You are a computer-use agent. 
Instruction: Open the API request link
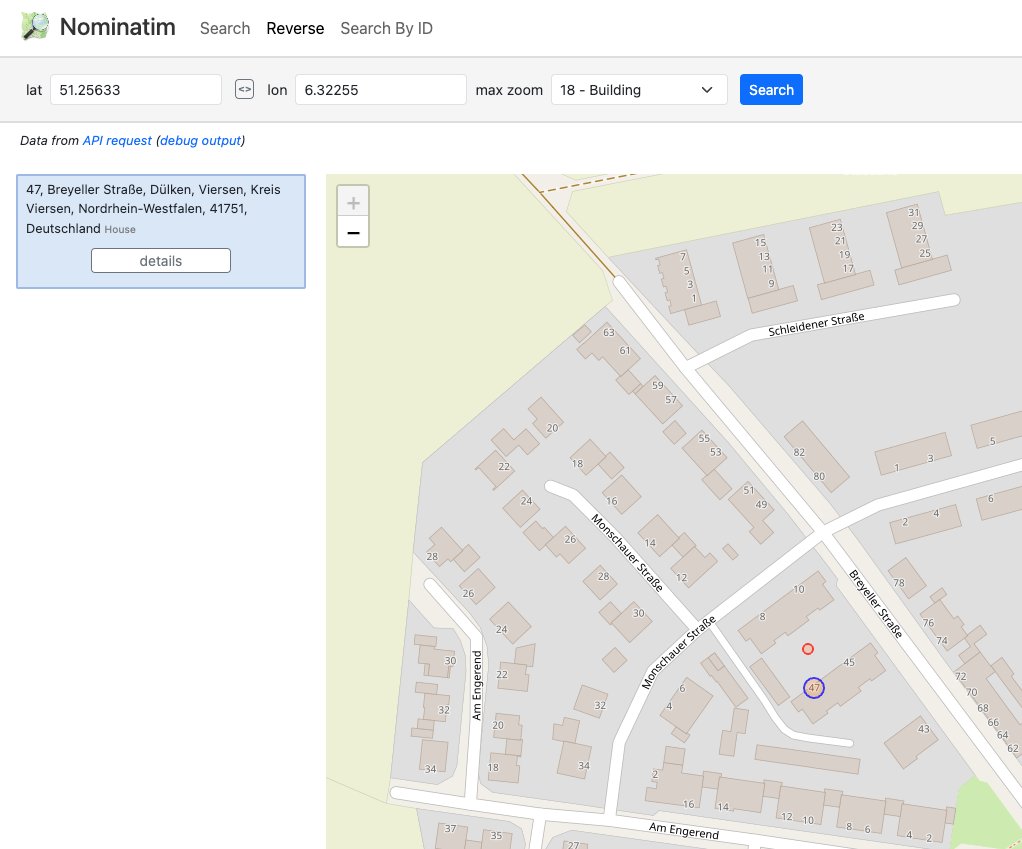[x=117, y=140]
